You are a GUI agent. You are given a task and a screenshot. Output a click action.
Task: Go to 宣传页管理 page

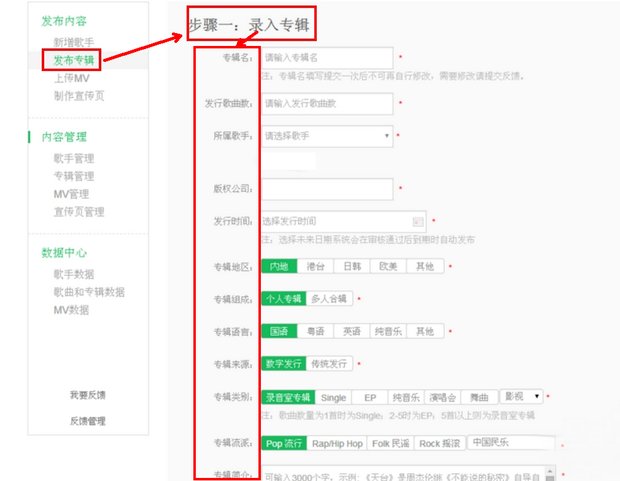pyautogui.click(x=79, y=212)
